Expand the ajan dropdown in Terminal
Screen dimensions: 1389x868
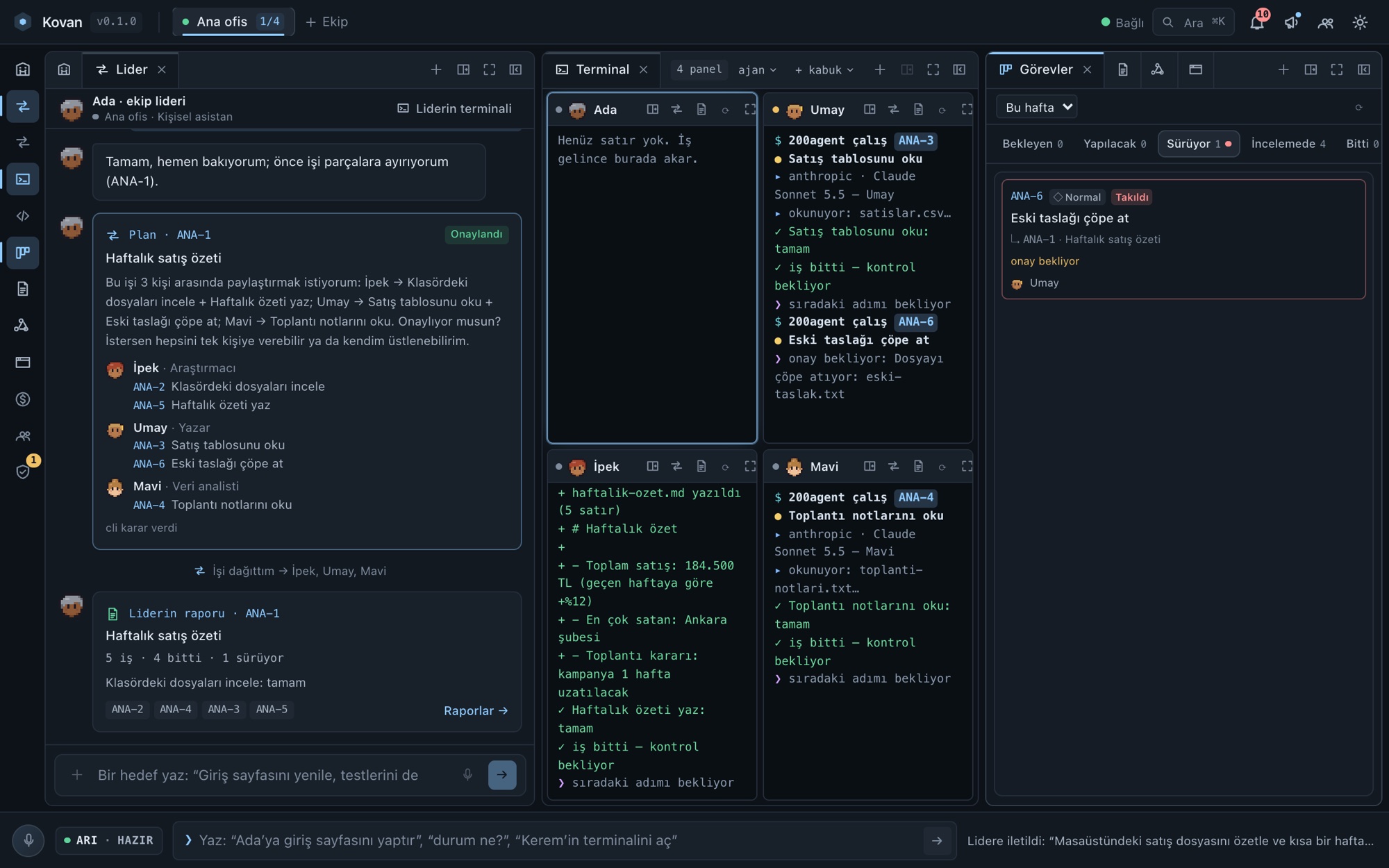[x=757, y=70]
